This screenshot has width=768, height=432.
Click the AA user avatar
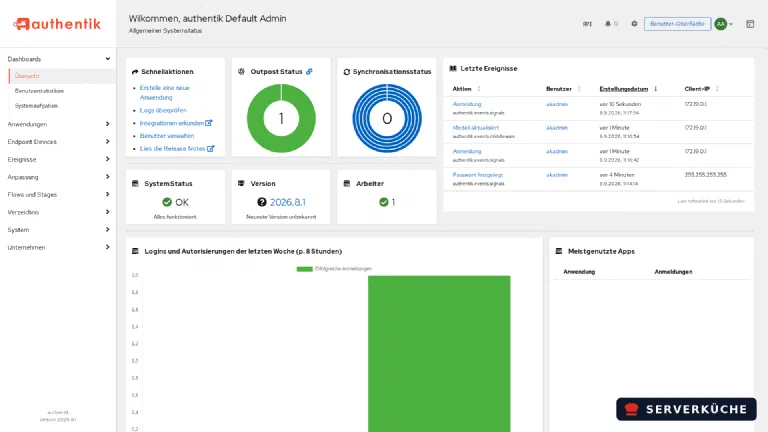720,24
